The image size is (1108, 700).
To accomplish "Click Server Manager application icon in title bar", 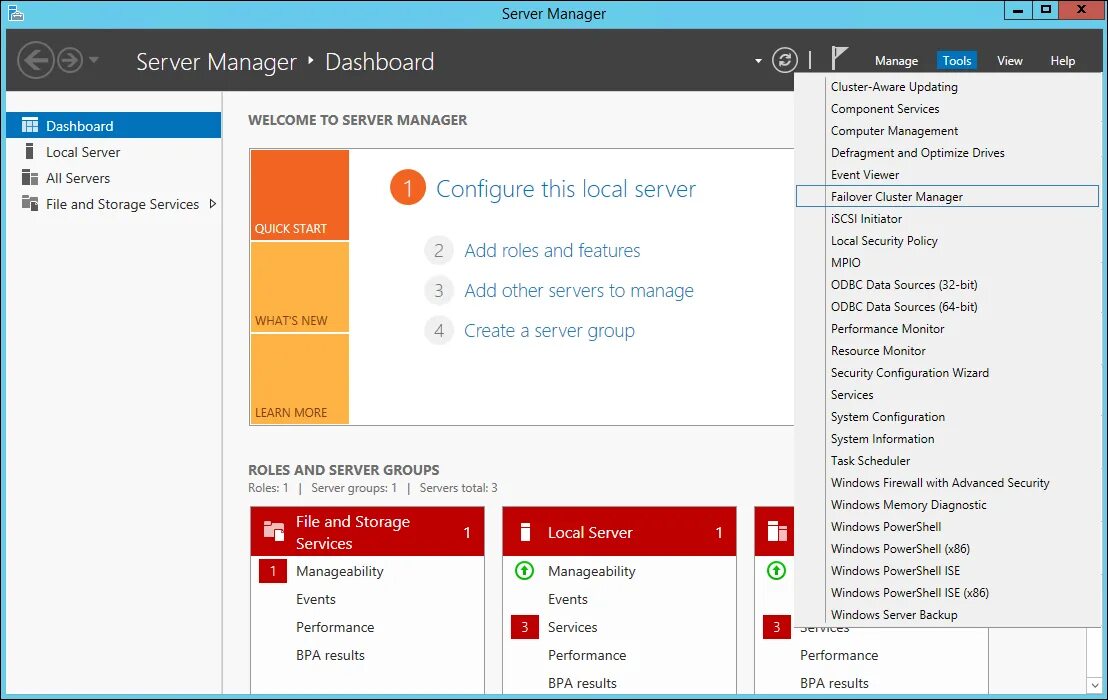I will [16, 13].
